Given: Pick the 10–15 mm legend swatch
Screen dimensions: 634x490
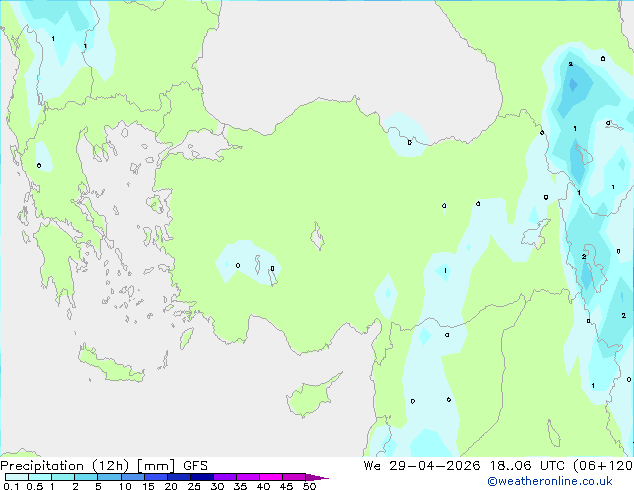Looking at the screenshot, I should click(x=132, y=477).
